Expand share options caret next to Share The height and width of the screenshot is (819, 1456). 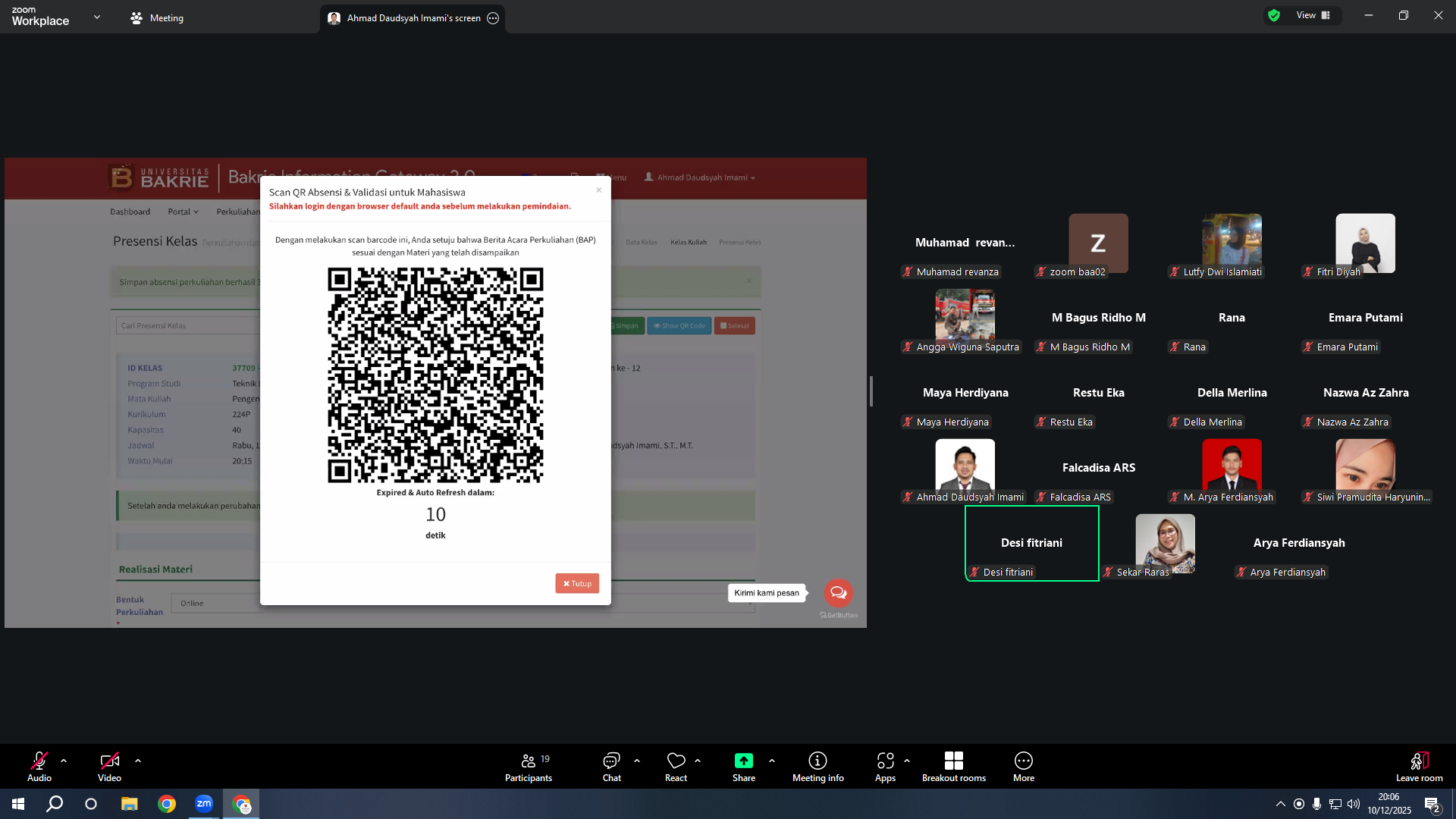(x=772, y=761)
